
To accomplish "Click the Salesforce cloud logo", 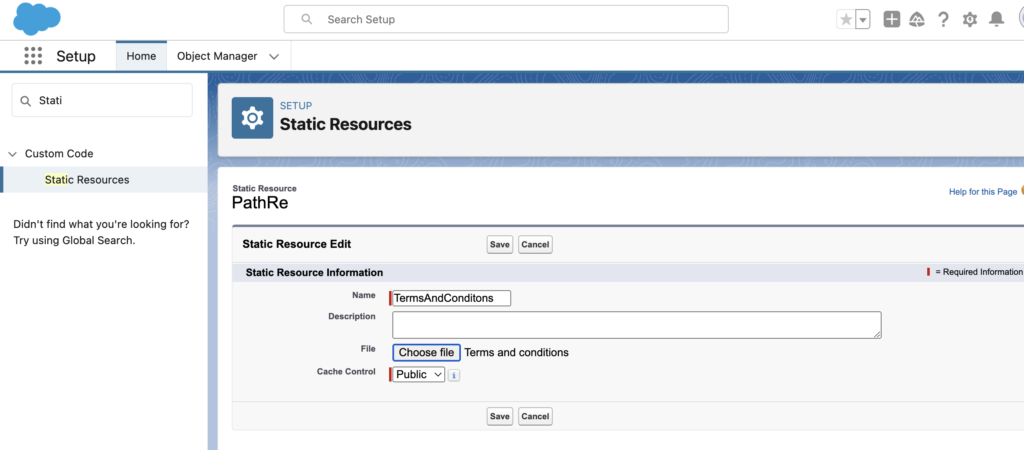I will pyautogui.click(x=37, y=19).
